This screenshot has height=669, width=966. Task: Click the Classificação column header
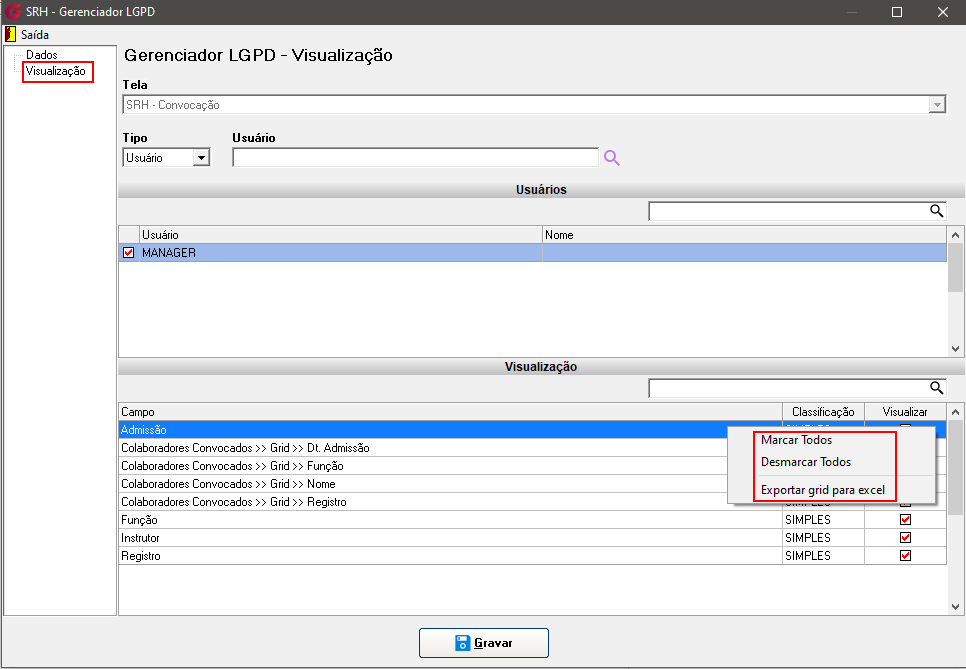[x=823, y=412]
